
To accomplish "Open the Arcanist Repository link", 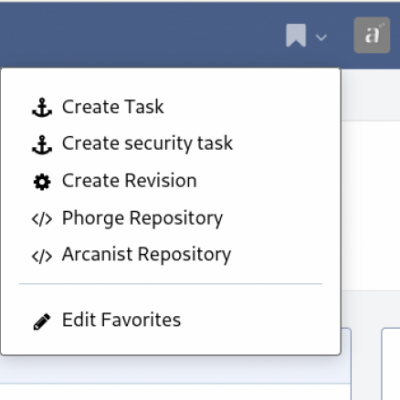I will click(146, 255).
